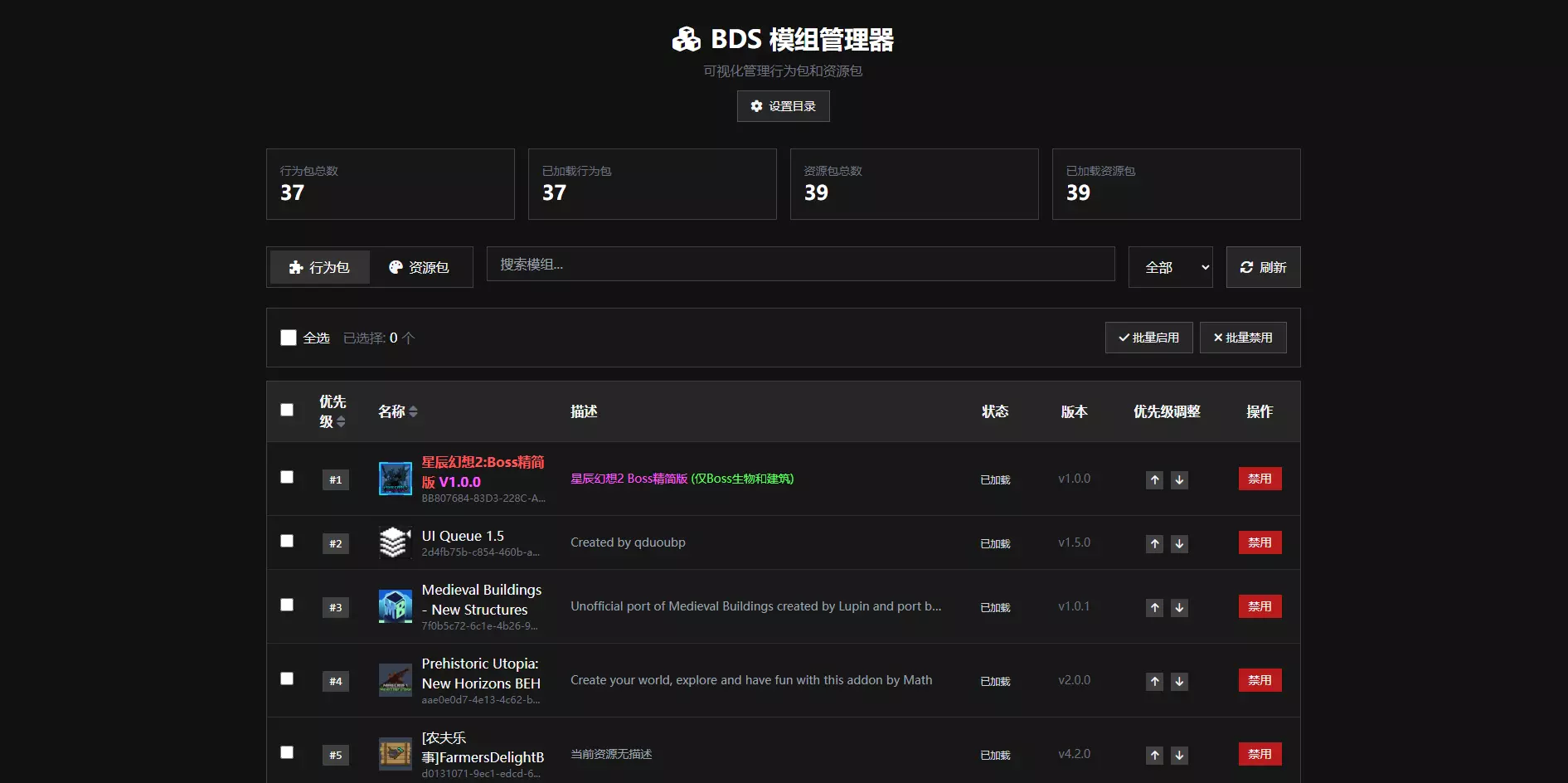1568x783 pixels.
Task: Click the UI Queue 1.5 pack icon
Action: pyautogui.click(x=396, y=542)
